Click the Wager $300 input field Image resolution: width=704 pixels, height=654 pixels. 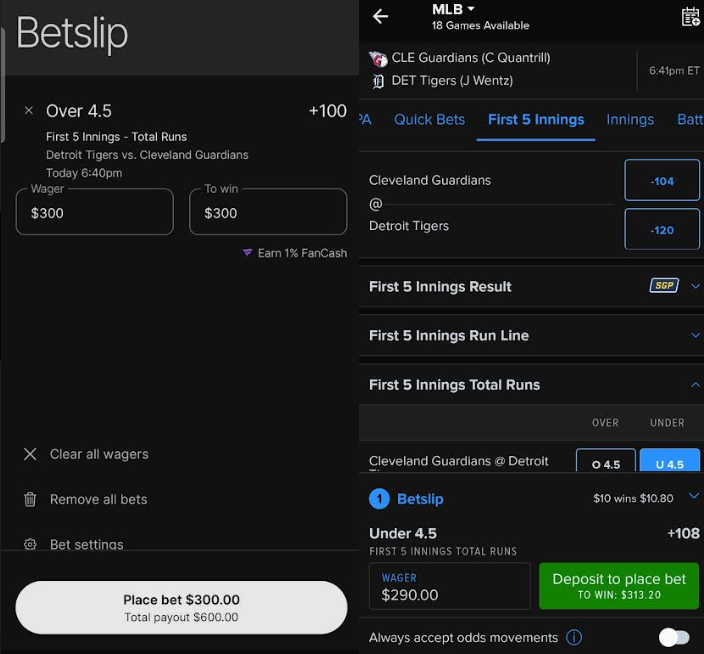click(95, 211)
